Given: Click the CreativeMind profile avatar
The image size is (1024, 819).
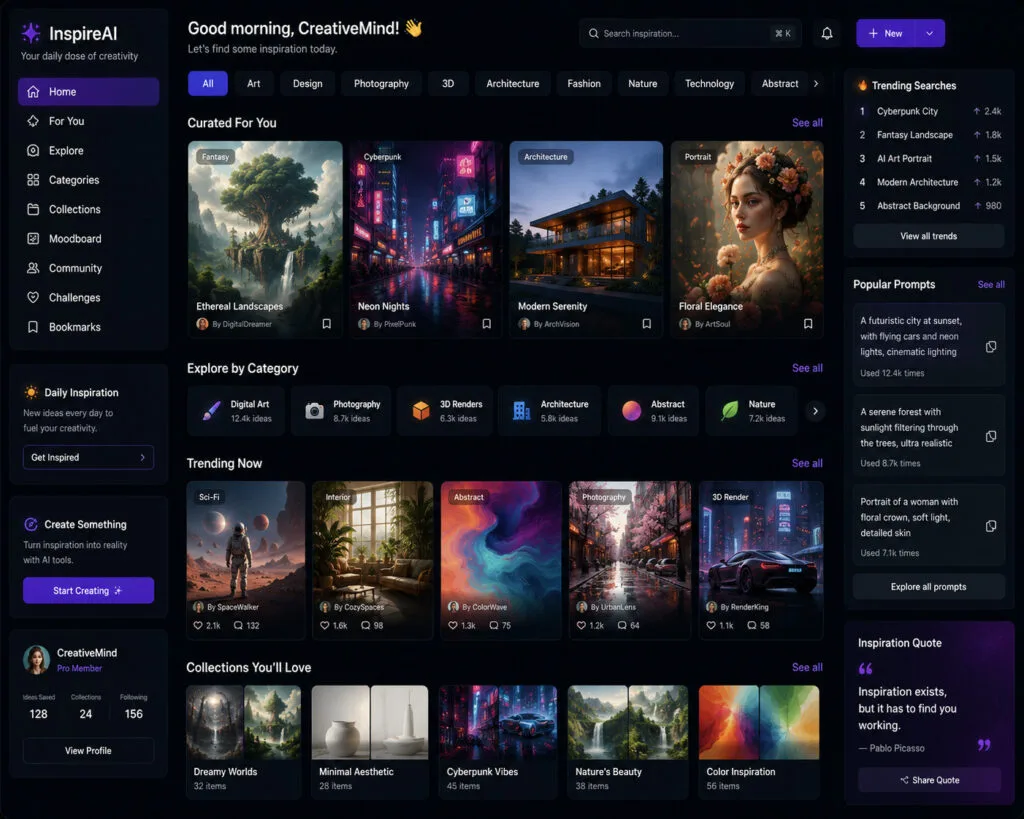Looking at the screenshot, I should [37, 660].
